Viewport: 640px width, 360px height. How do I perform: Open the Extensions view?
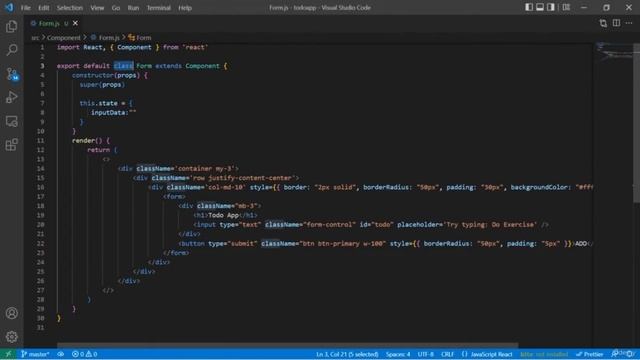pyautogui.click(x=11, y=144)
